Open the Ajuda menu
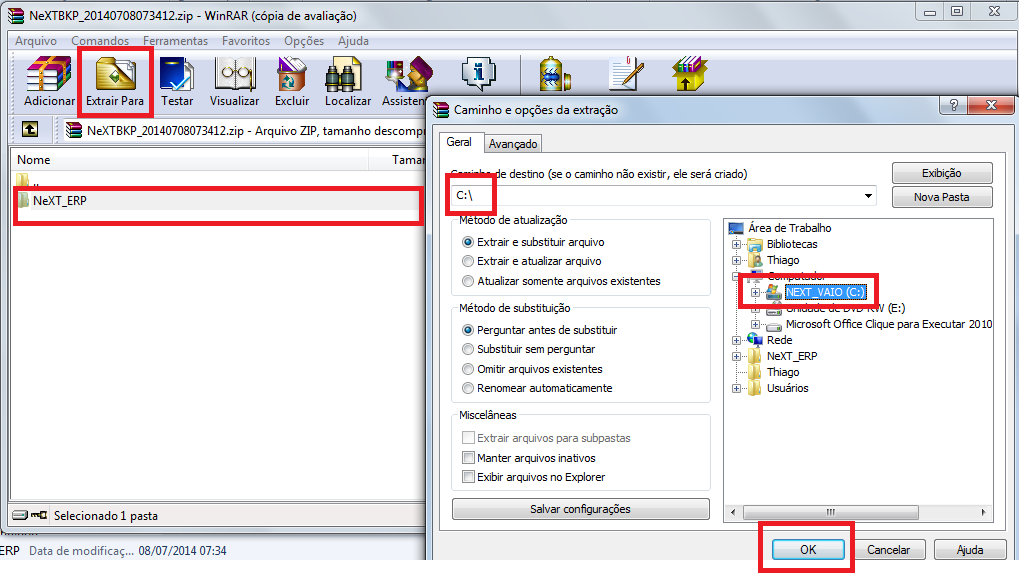Screen dimensions: 1019x575 pos(353,40)
